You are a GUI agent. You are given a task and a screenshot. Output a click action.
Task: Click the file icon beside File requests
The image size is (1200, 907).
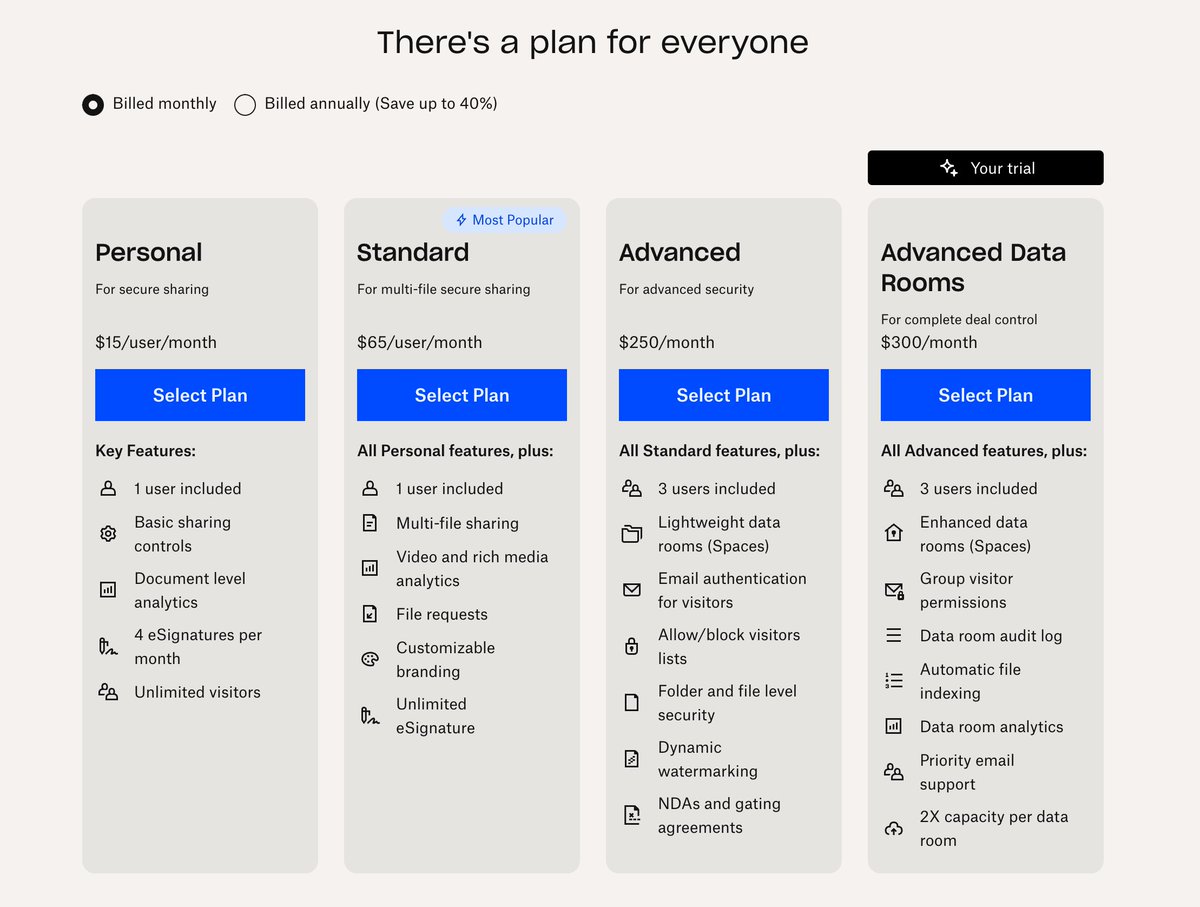tap(370, 614)
